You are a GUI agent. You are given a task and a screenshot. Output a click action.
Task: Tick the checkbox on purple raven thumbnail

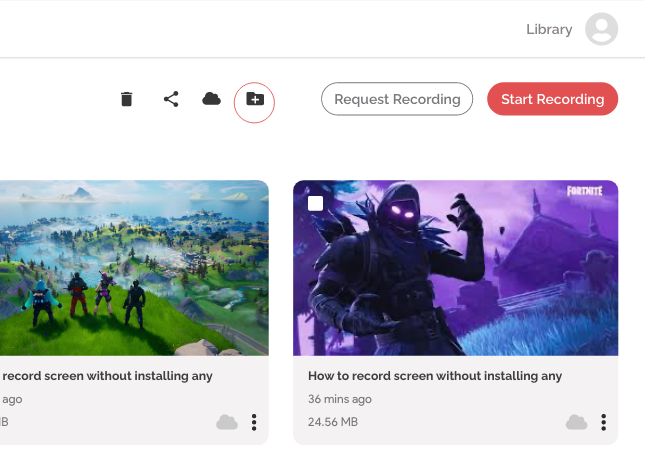(x=316, y=204)
